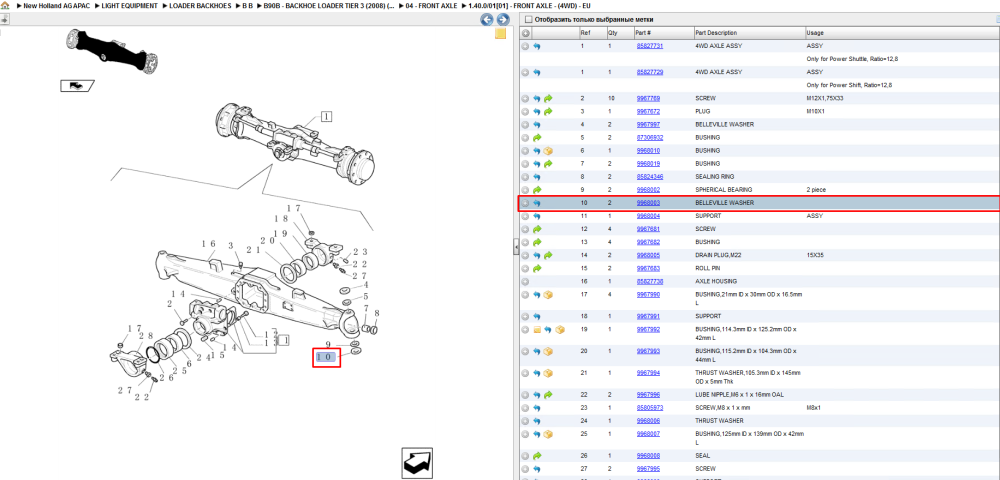Select the BELLEVILLE WASHER text in row 10
Viewport: 1000px width, 480px height.
724,203
